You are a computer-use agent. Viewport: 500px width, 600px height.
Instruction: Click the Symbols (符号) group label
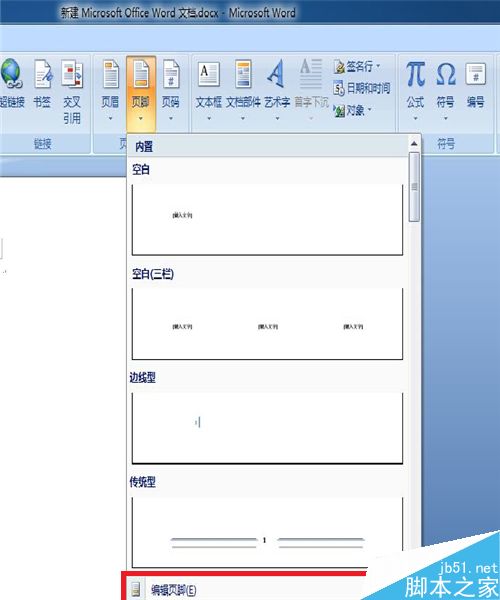coord(446,144)
